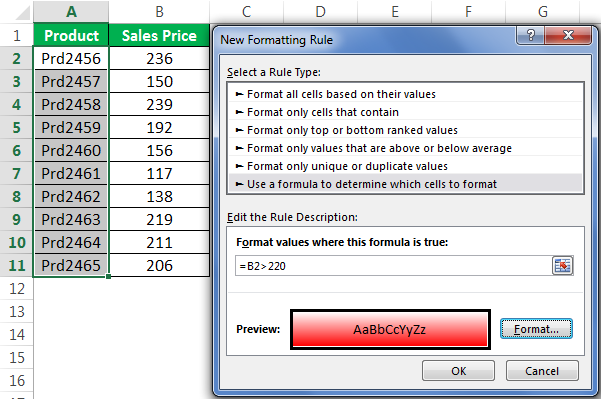Choose 'Format only cells that contain'
601x399 pixels.
click(406, 112)
